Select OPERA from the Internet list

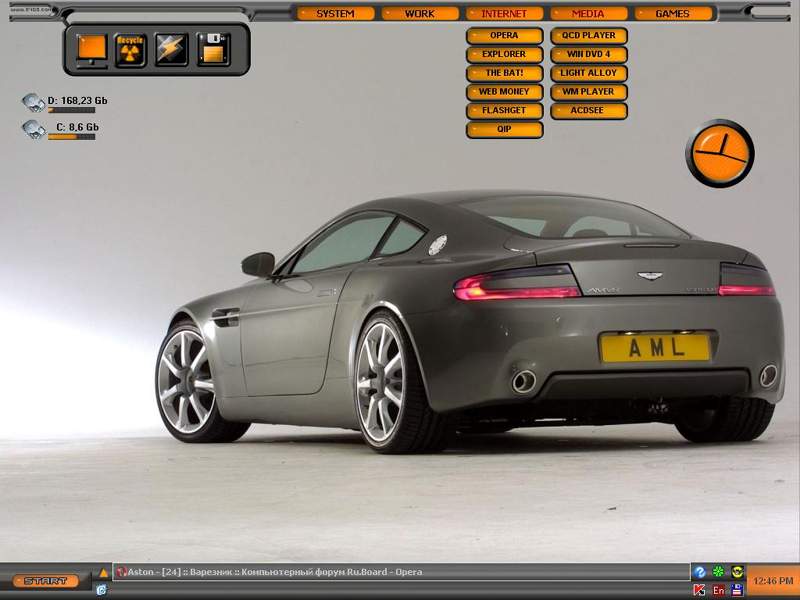504,36
